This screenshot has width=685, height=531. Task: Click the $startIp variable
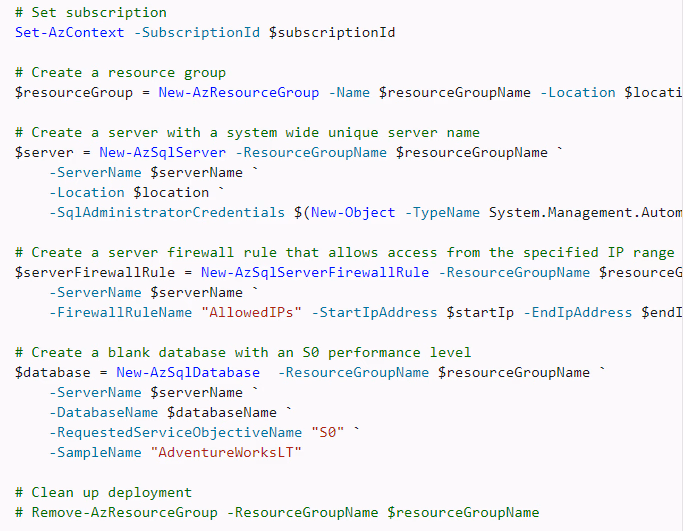click(x=480, y=313)
